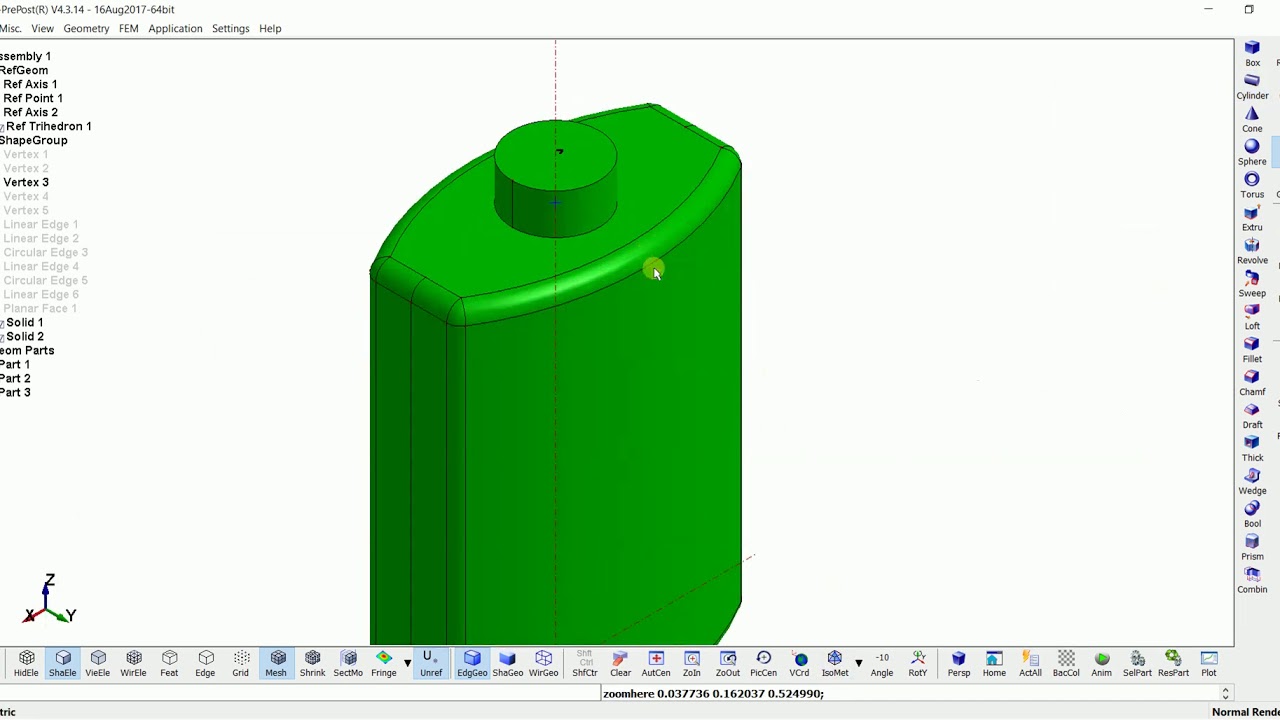Click ActAll activate all parts icon

1030,664
